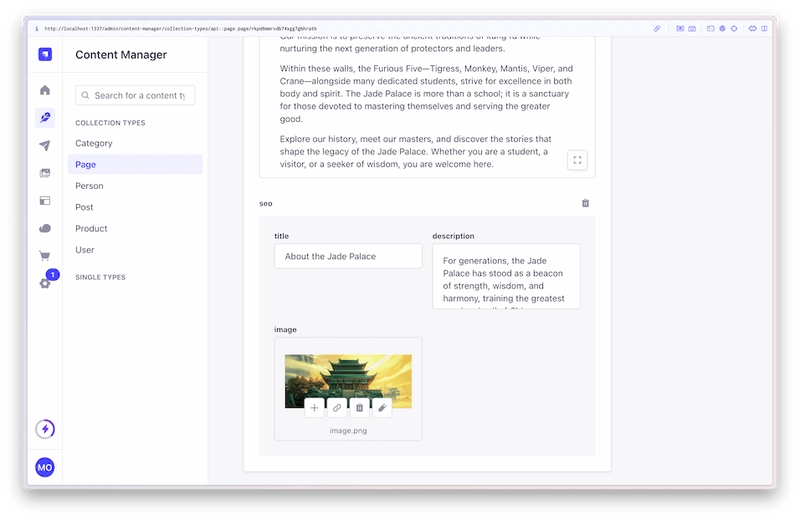
Task: Copy the image link via chain icon
Action: tap(337, 408)
